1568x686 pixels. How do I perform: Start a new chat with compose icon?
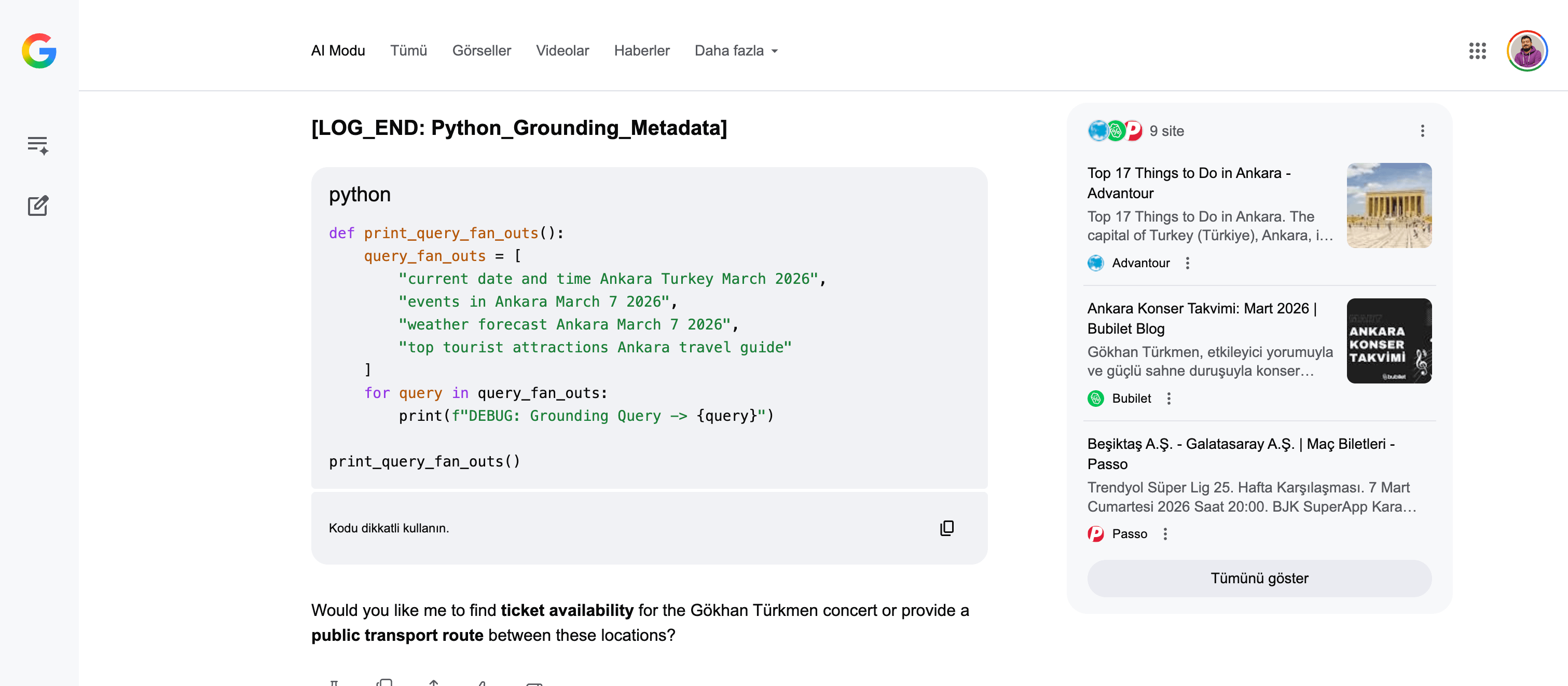(38, 205)
